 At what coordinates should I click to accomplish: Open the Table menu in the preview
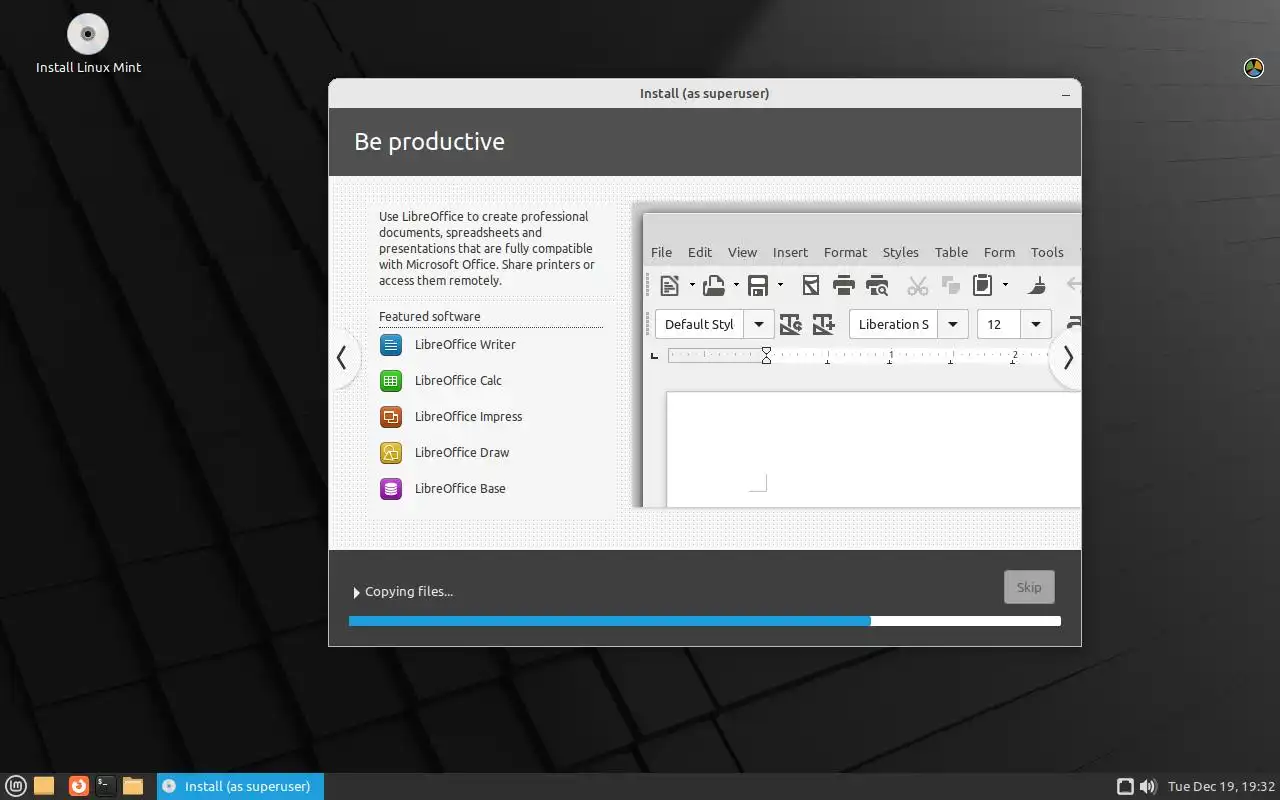coord(951,252)
